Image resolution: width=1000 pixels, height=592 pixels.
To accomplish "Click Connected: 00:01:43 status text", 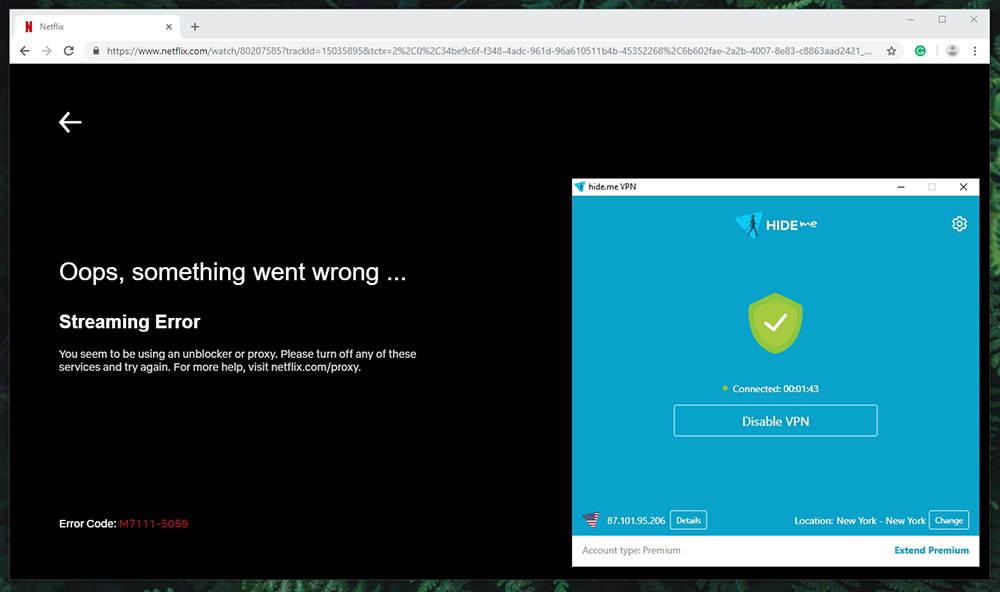I will (775, 388).
